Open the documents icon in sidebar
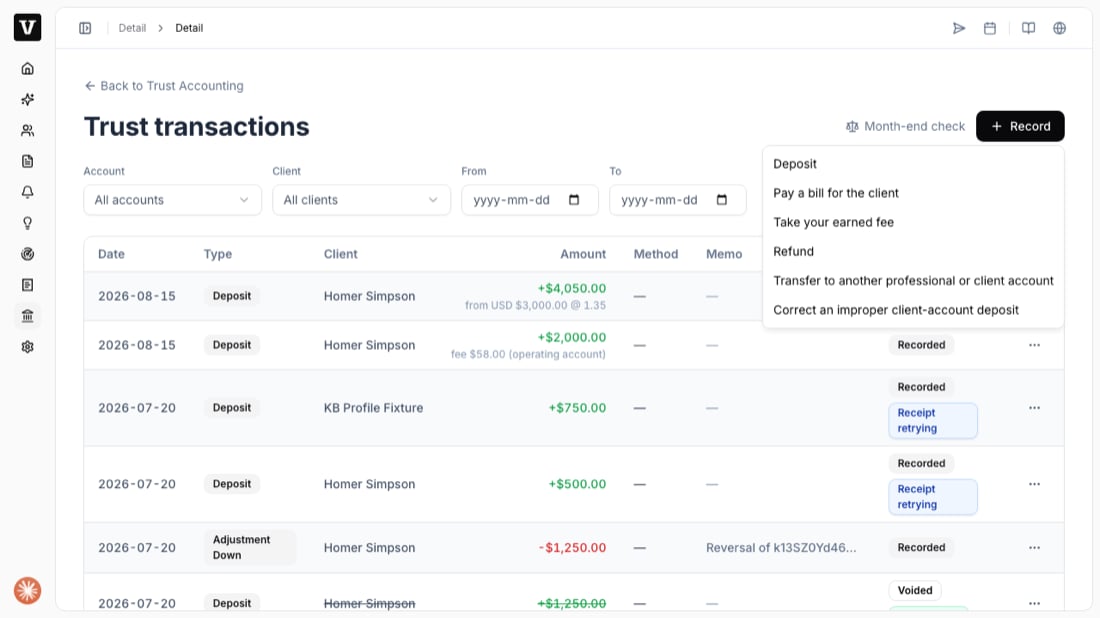Viewport: 1100px width, 618px height. [x=27, y=161]
